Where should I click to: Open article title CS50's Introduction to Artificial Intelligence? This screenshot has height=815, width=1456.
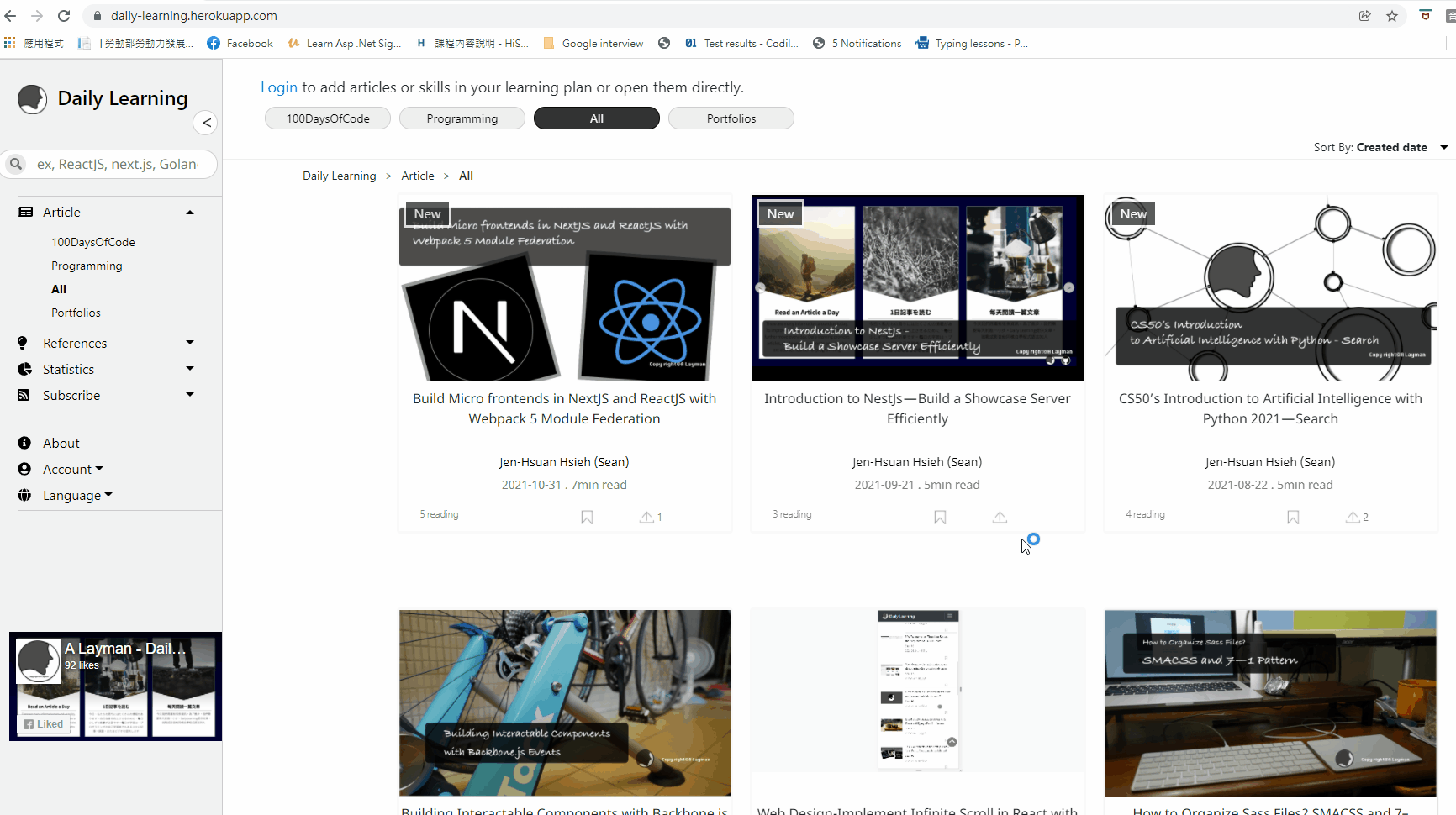click(x=1270, y=408)
